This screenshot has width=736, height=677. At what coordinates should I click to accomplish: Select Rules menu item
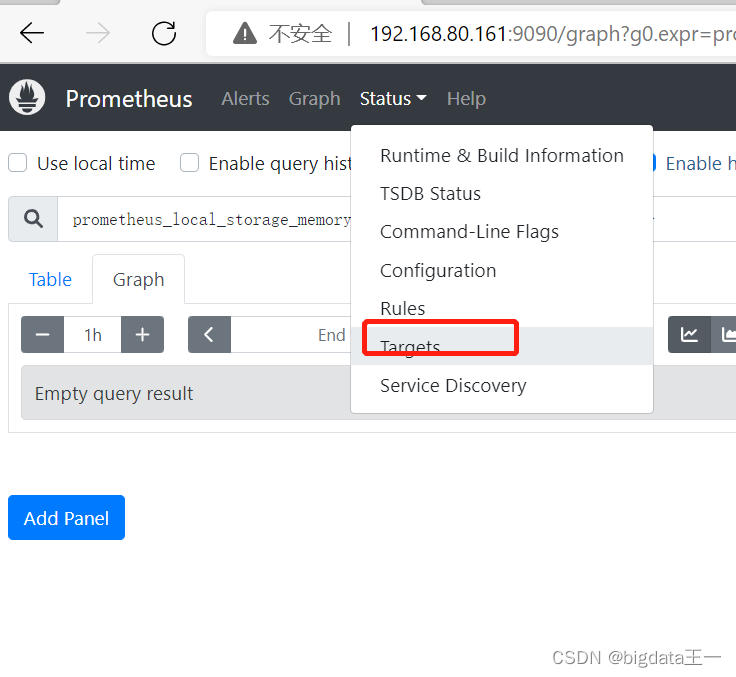pyautogui.click(x=502, y=308)
